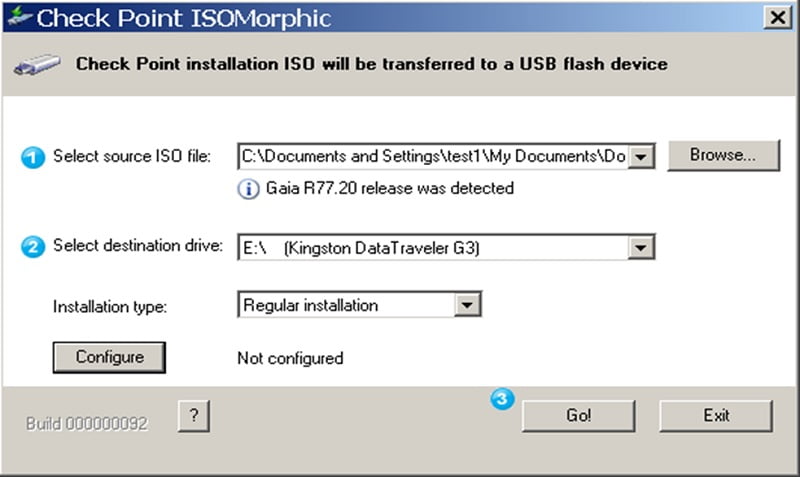Click the Configure button

coord(109,357)
